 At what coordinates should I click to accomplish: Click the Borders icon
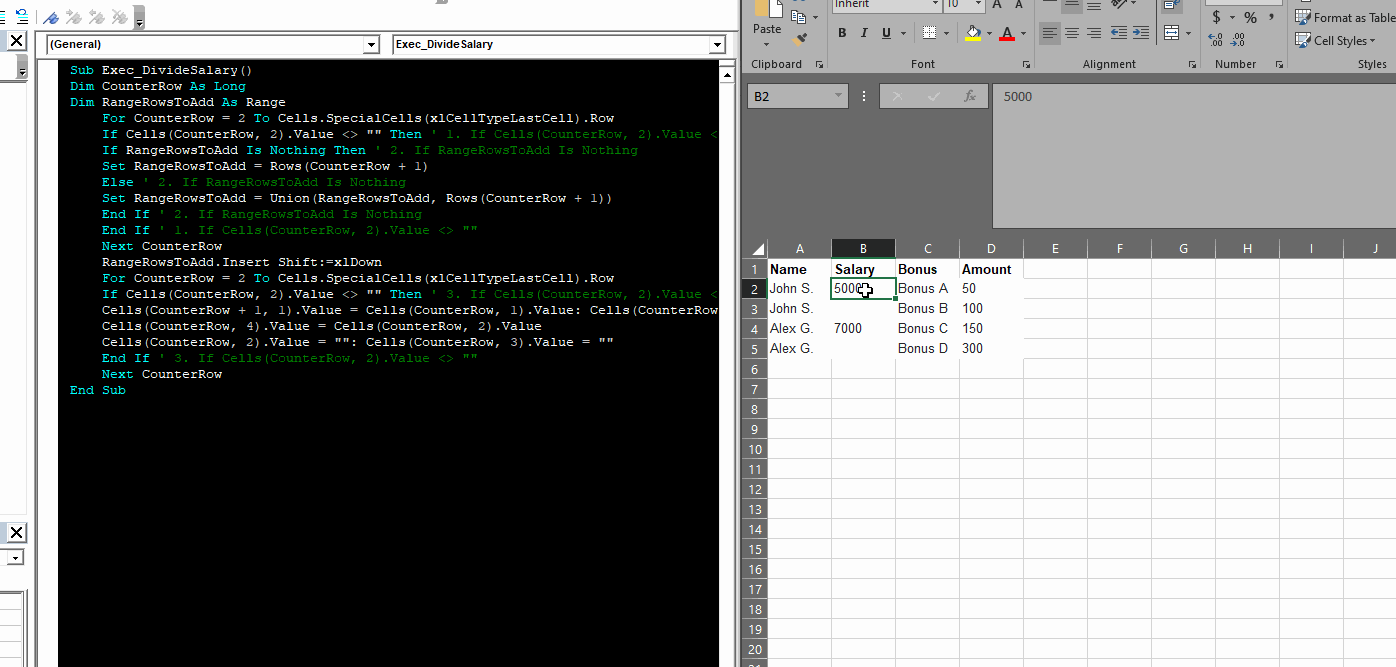930,33
